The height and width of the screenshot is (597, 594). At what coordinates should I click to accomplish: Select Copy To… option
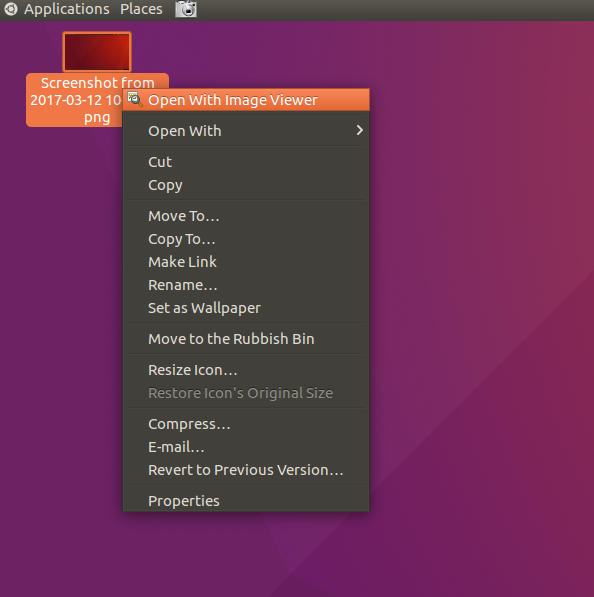pos(246,239)
